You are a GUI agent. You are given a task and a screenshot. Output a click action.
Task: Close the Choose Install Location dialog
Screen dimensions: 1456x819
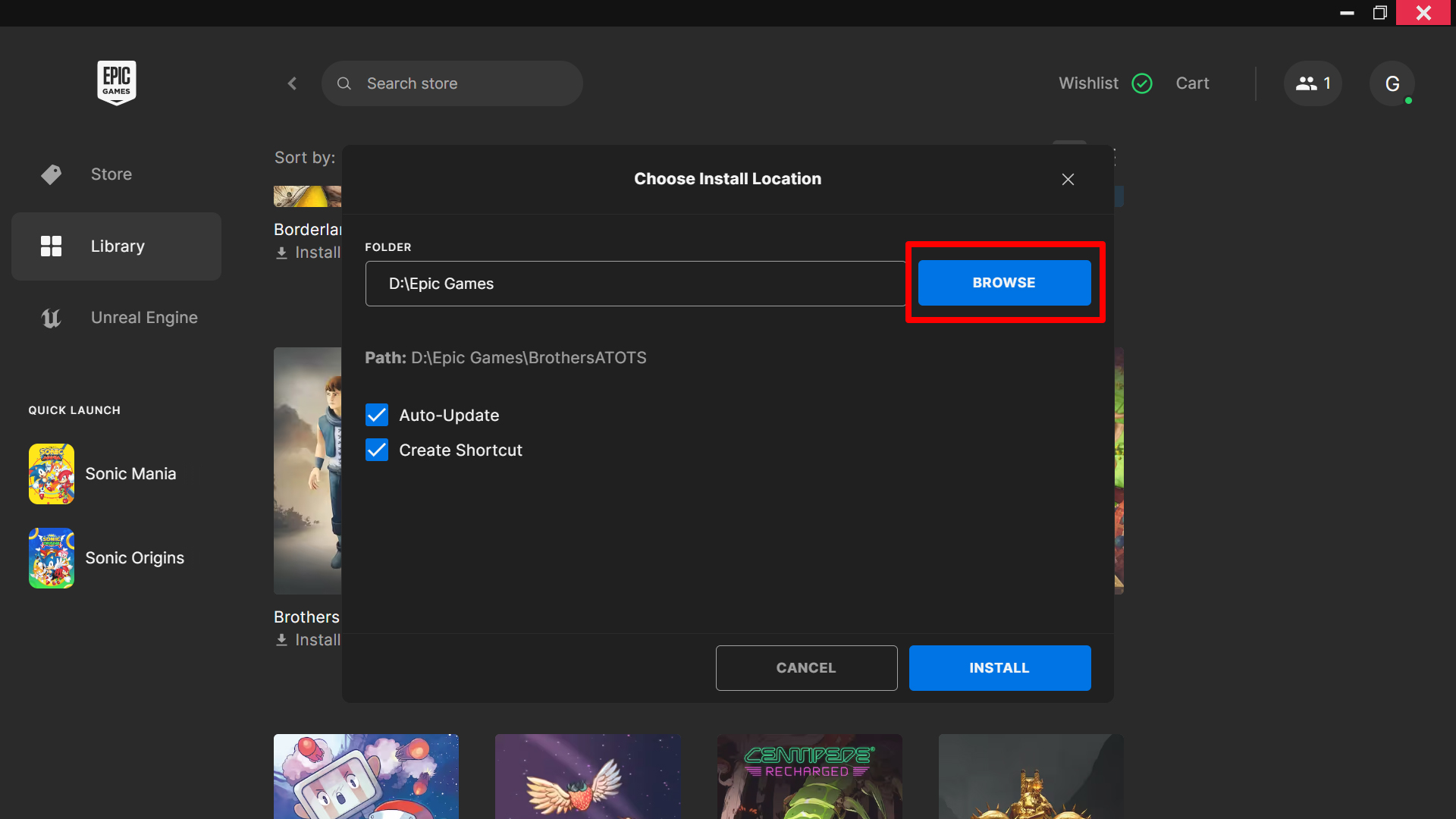(1068, 180)
